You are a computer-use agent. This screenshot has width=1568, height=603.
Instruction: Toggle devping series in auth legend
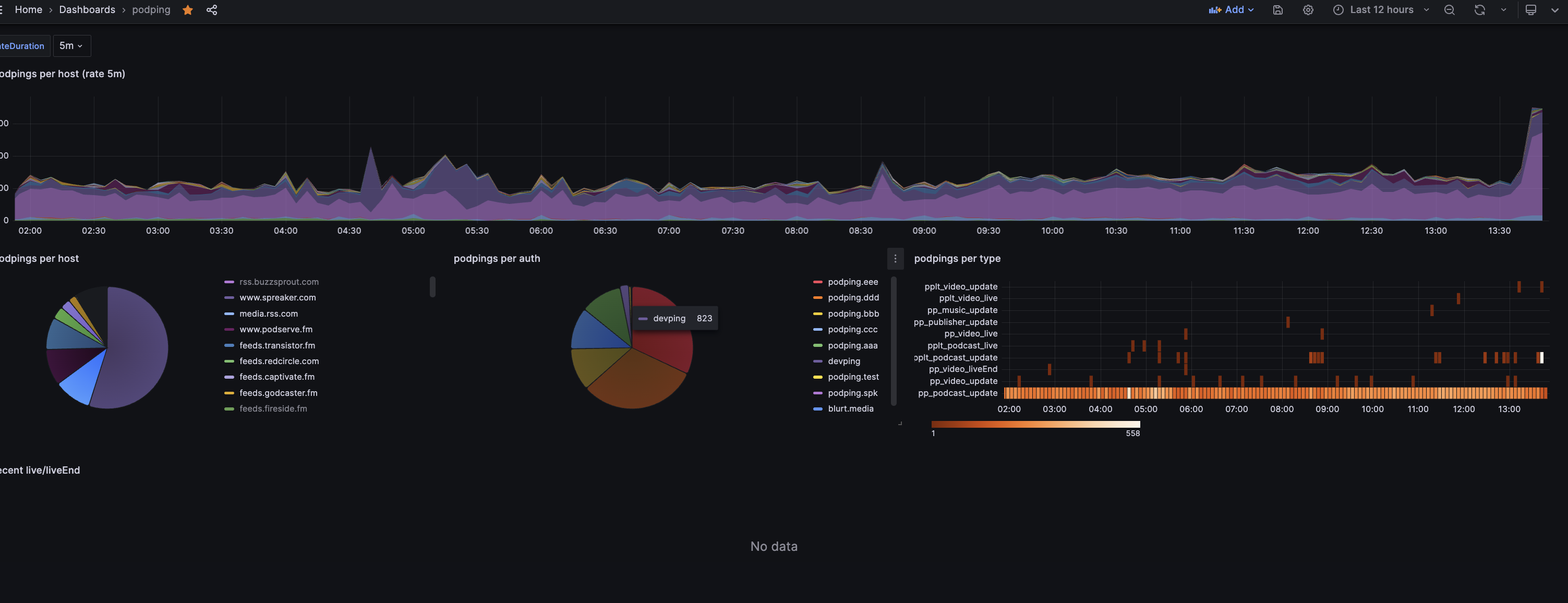click(x=843, y=361)
